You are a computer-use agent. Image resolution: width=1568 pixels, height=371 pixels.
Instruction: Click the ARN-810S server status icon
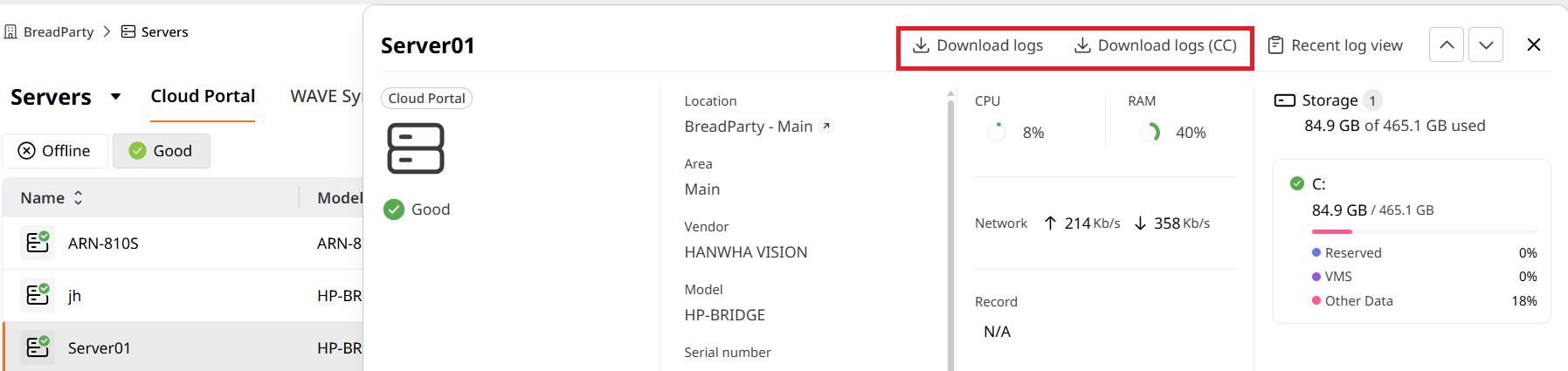pos(38,243)
